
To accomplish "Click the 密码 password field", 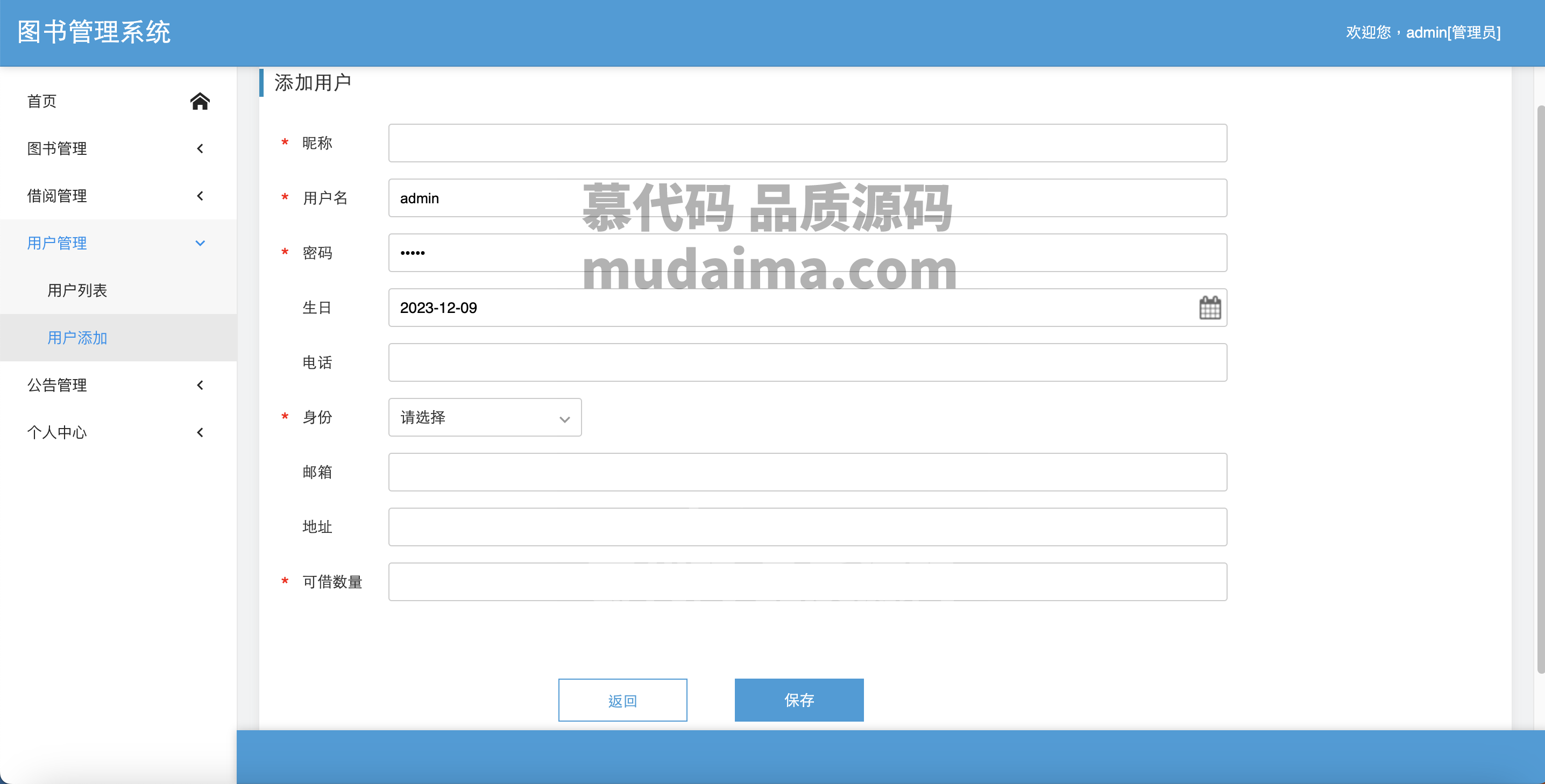I will pyautogui.click(x=807, y=253).
